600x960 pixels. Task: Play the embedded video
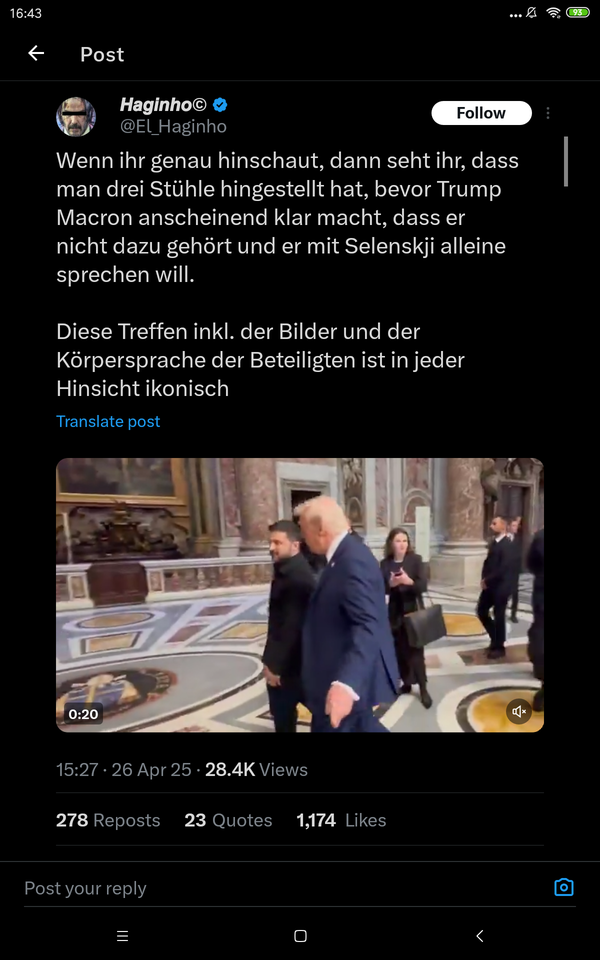pyautogui.click(x=300, y=595)
